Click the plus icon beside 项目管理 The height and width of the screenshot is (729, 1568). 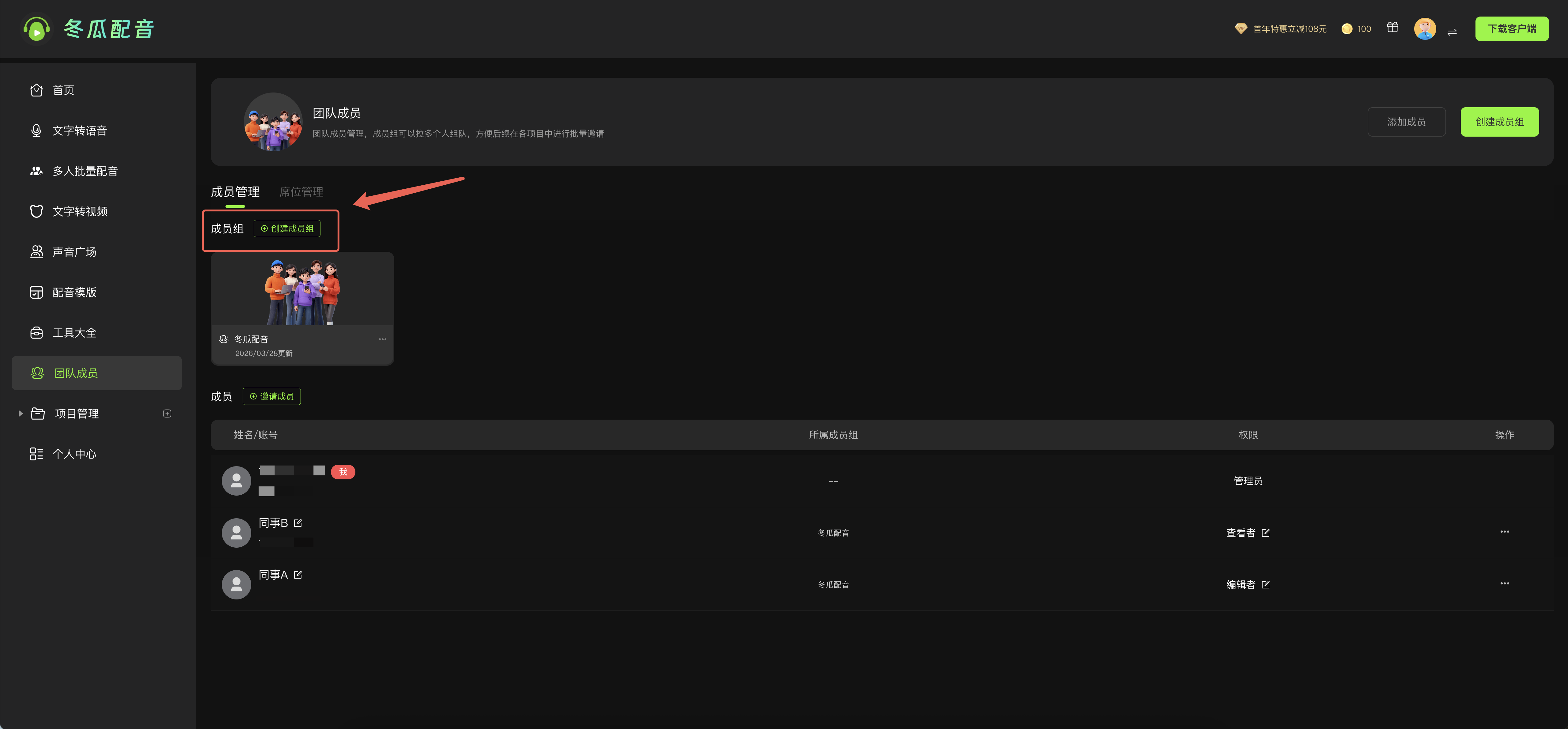167,414
